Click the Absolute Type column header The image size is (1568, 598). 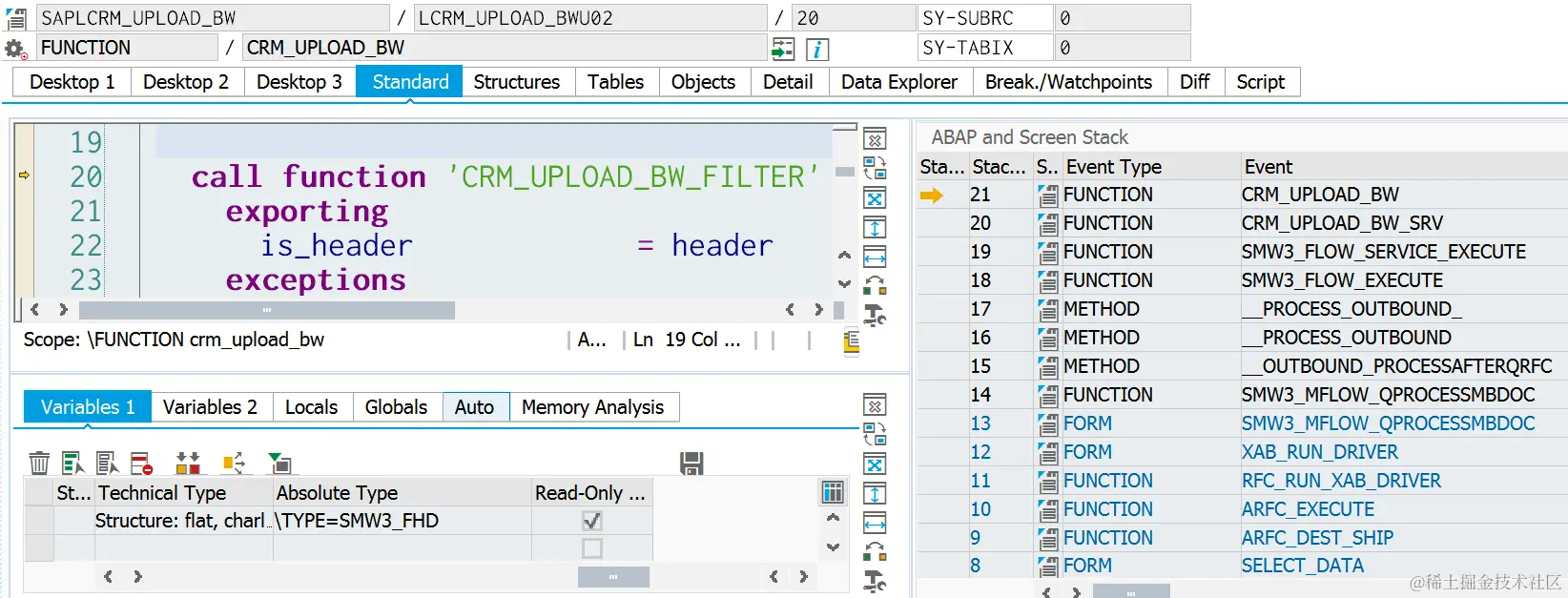pyautogui.click(x=402, y=493)
